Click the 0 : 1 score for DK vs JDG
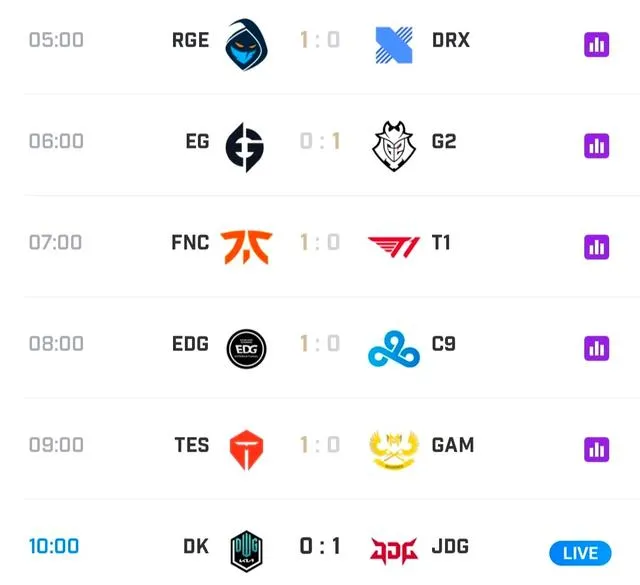The width and height of the screenshot is (640, 585). [x=320, y=547]
